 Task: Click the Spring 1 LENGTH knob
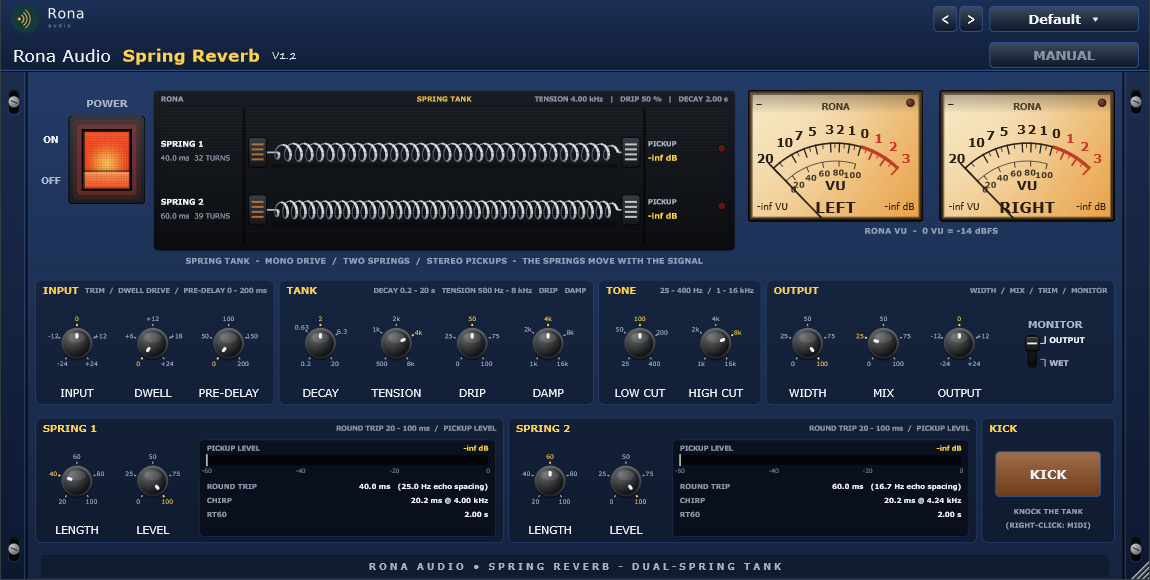(76, 480)
